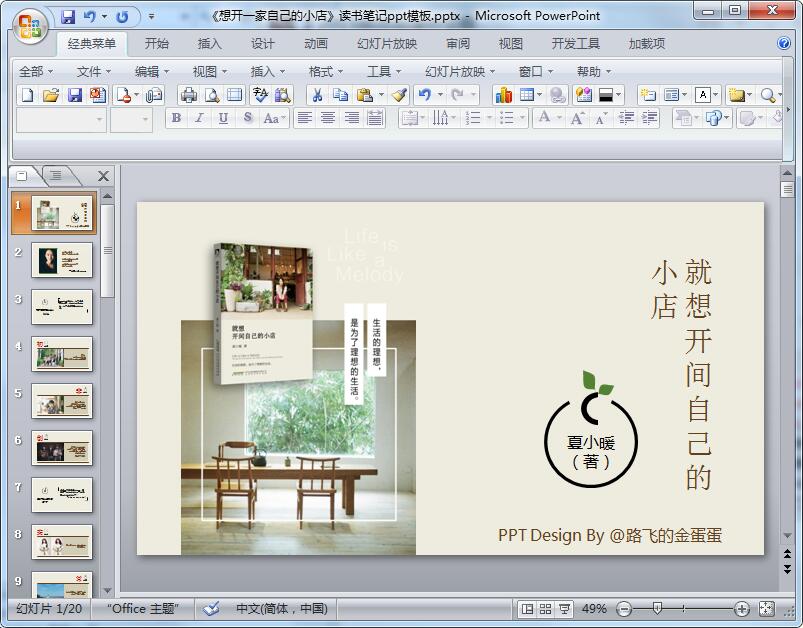Open the 格式 dropdown menu
Image resolution: width=803 pixels, height=628 pixels.
point(326,72)
